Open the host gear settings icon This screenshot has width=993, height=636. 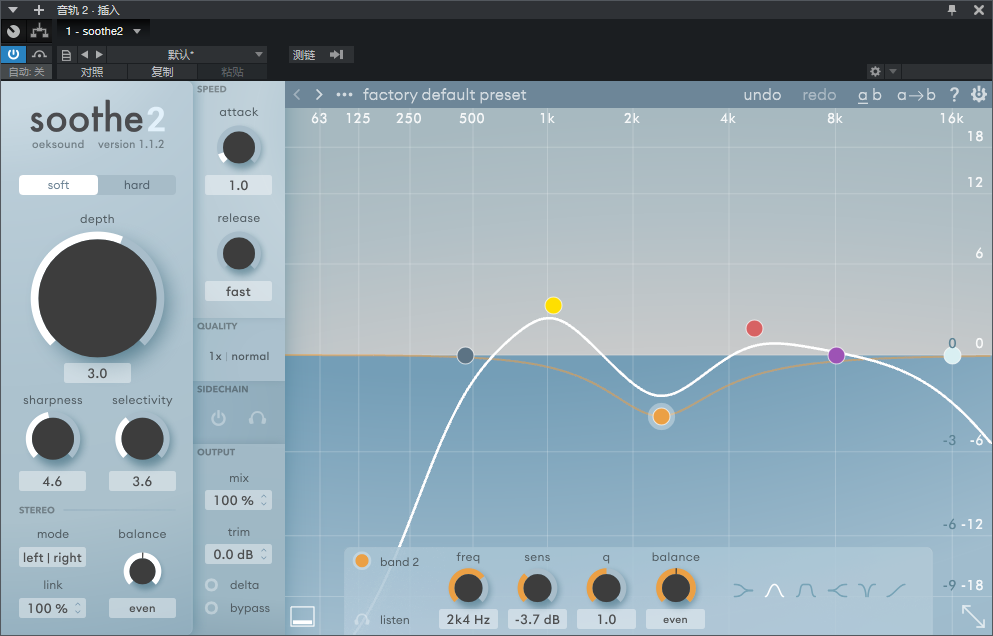tap(875, 71)
